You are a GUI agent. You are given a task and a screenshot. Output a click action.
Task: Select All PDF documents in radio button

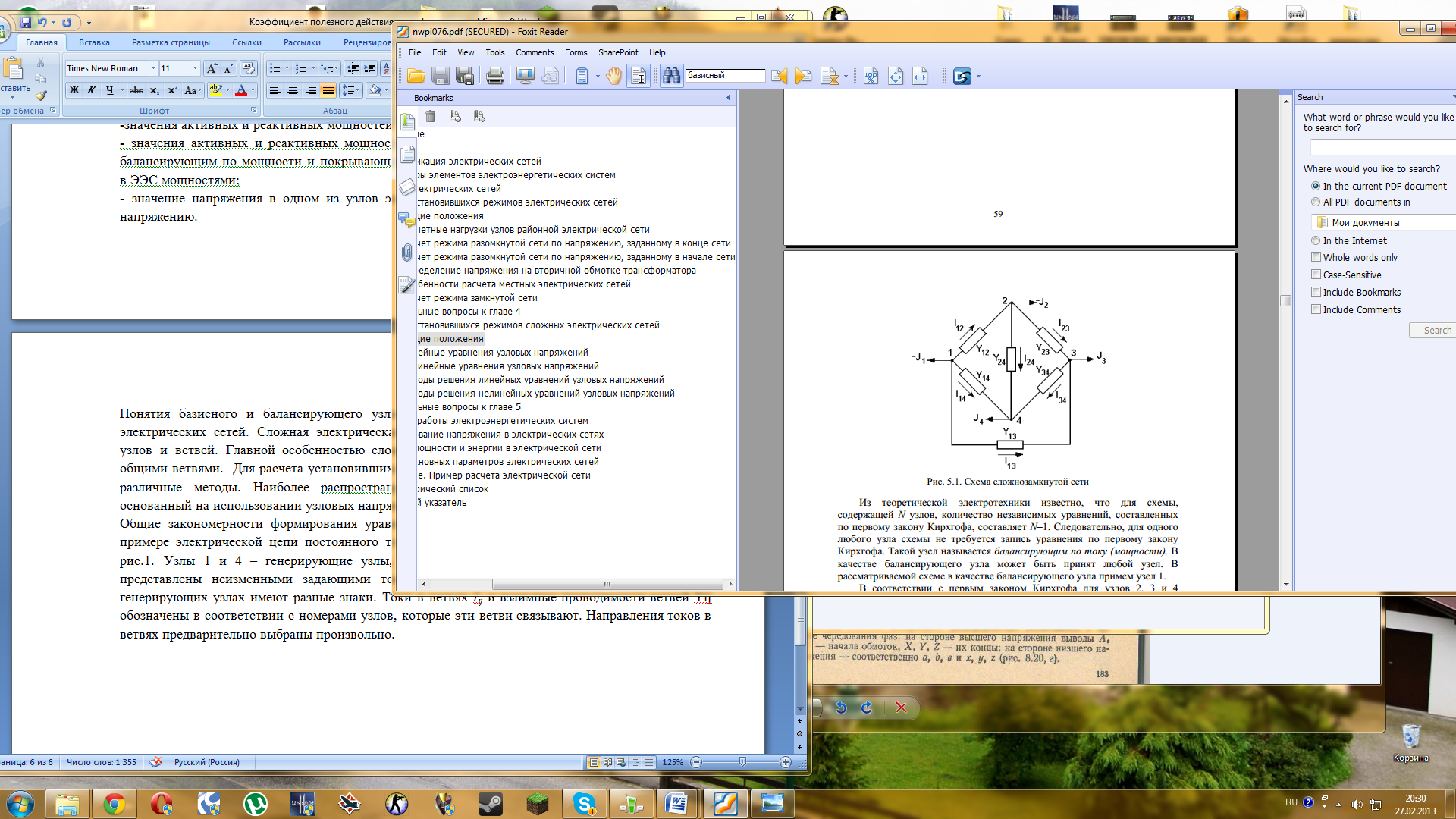1316,202
